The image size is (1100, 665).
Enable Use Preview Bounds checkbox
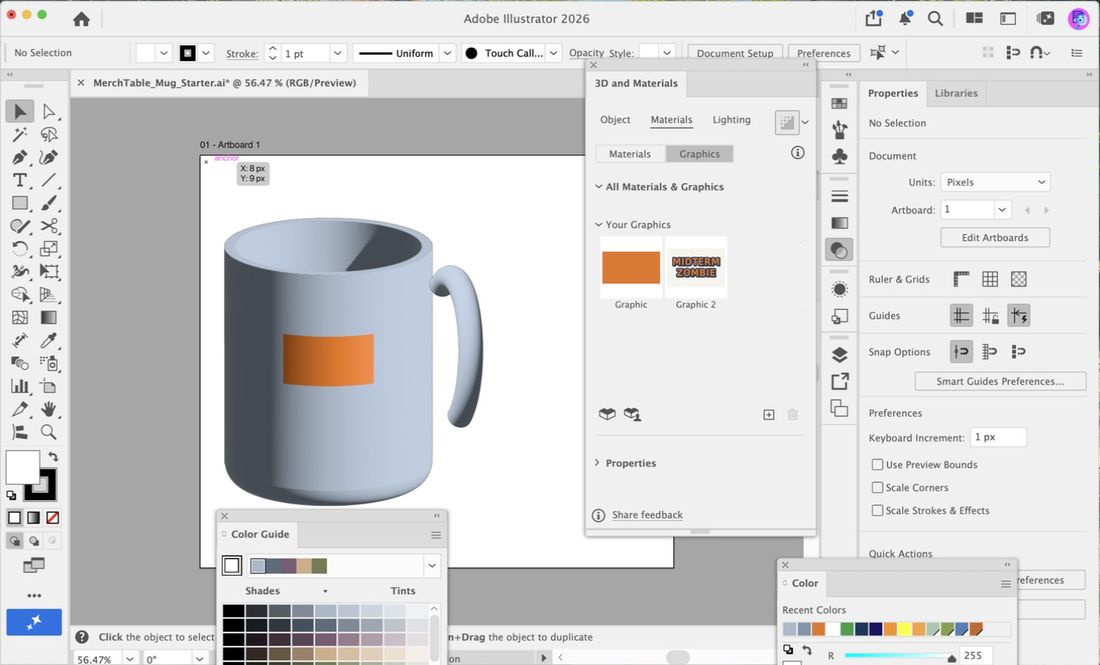pyautogui.click(x=877, y=464)
